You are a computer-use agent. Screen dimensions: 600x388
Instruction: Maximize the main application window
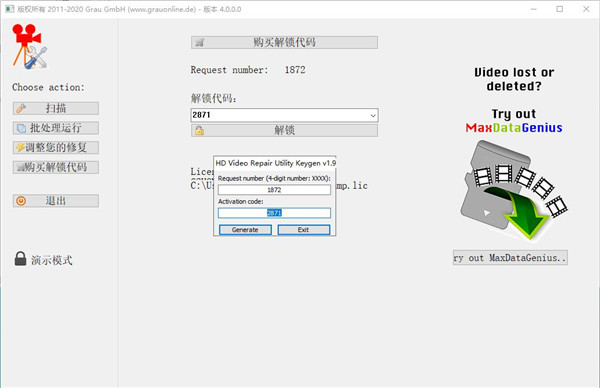pos(559,9)
